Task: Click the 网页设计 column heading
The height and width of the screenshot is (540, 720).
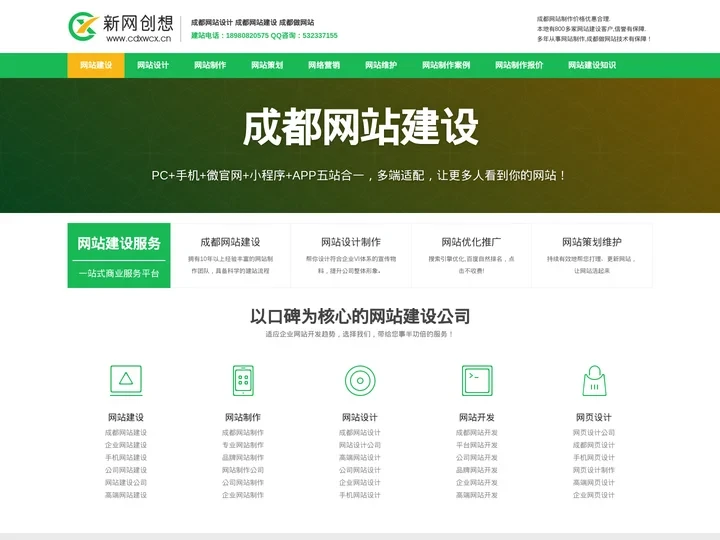Action: pos(594,417)
